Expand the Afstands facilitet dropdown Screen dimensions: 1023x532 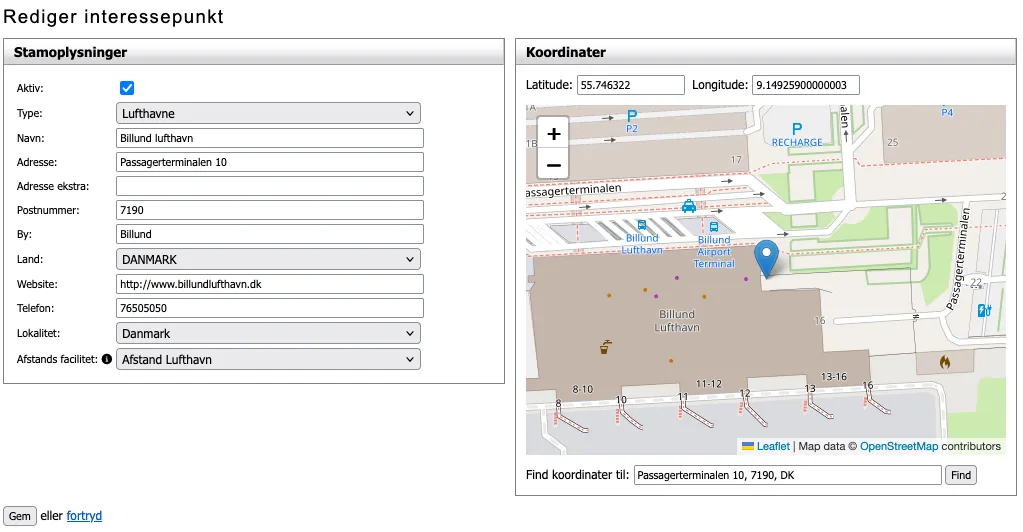(268, 359)
